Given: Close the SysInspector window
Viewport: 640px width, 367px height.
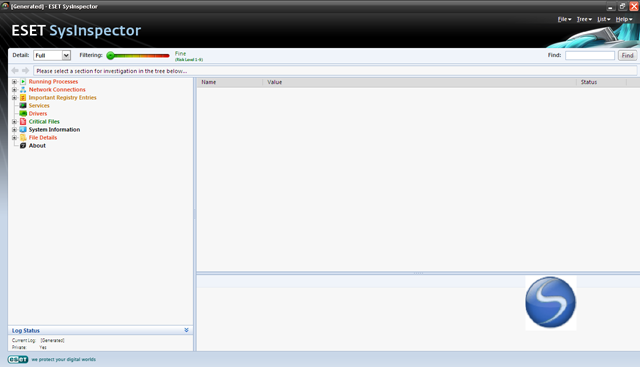Looking at the screenshot, I should point(634,6).
